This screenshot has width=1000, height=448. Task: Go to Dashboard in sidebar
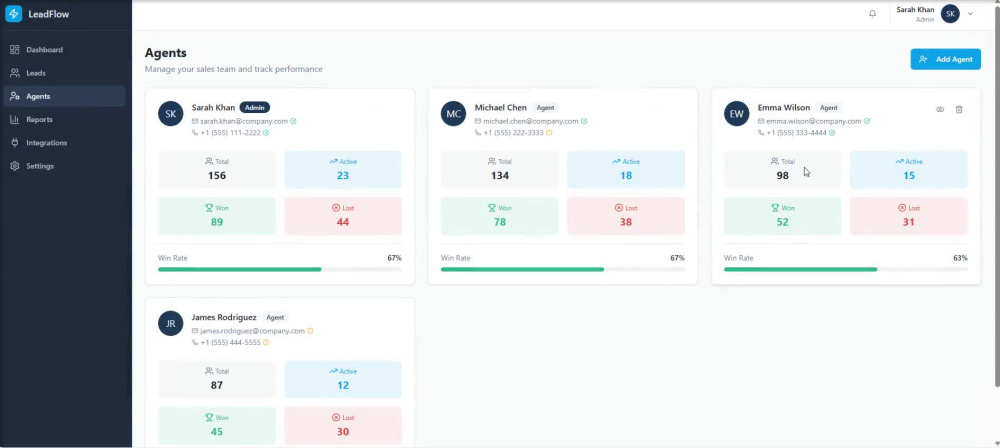[64, 50]
